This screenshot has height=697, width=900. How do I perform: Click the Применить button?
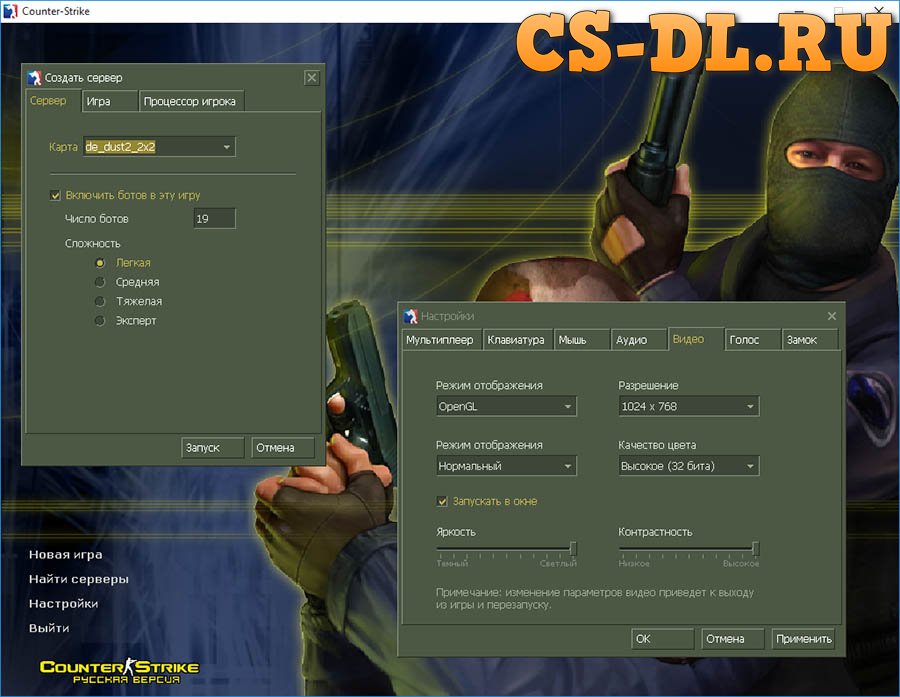tap(804, 639)
